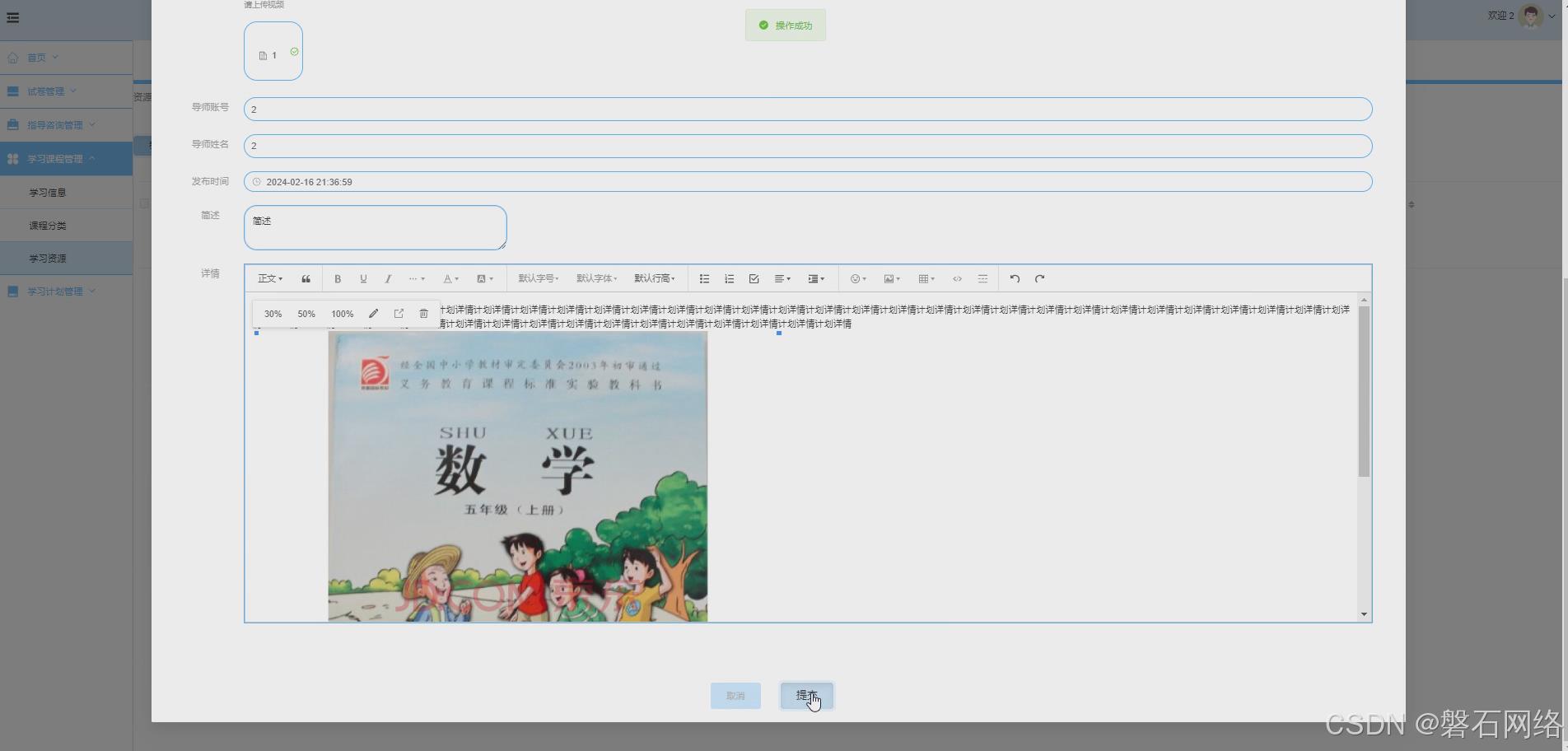
Task: Open the 发布时间 date time picker
Action: click(x=808, y=182)
